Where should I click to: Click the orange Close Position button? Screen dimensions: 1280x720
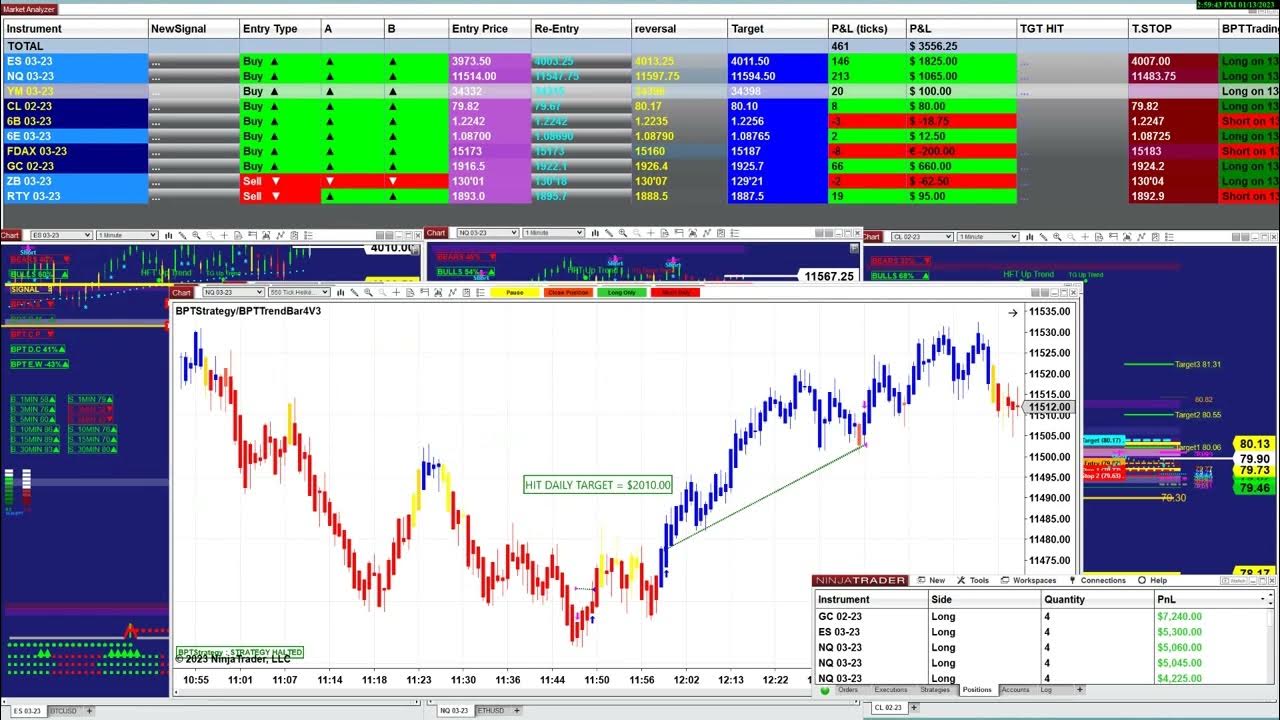click(x=568, y=292)
